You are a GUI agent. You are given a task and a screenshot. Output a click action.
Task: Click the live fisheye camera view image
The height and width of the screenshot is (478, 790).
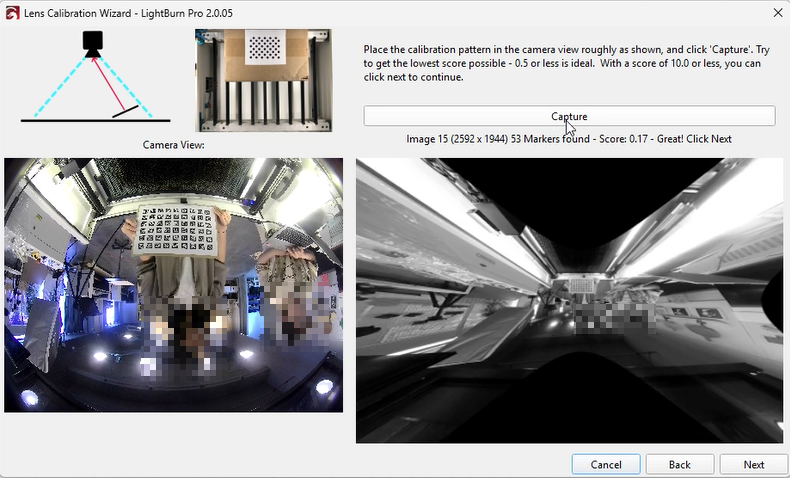pos(173,285)
